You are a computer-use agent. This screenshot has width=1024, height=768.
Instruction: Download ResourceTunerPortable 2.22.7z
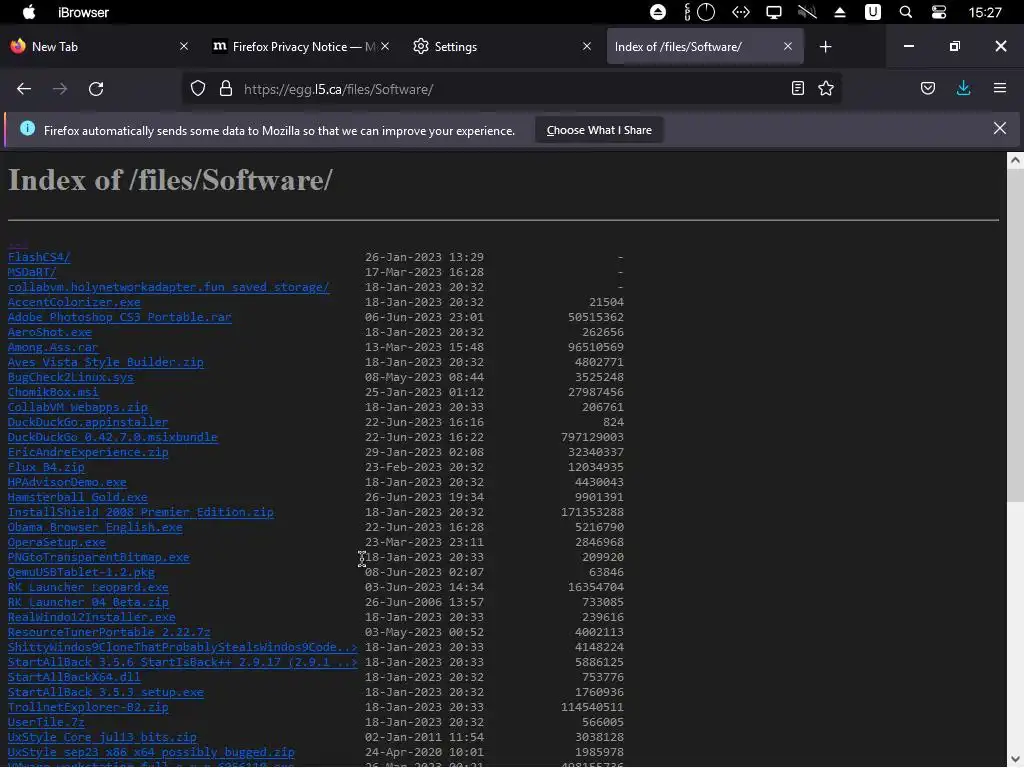109,633
